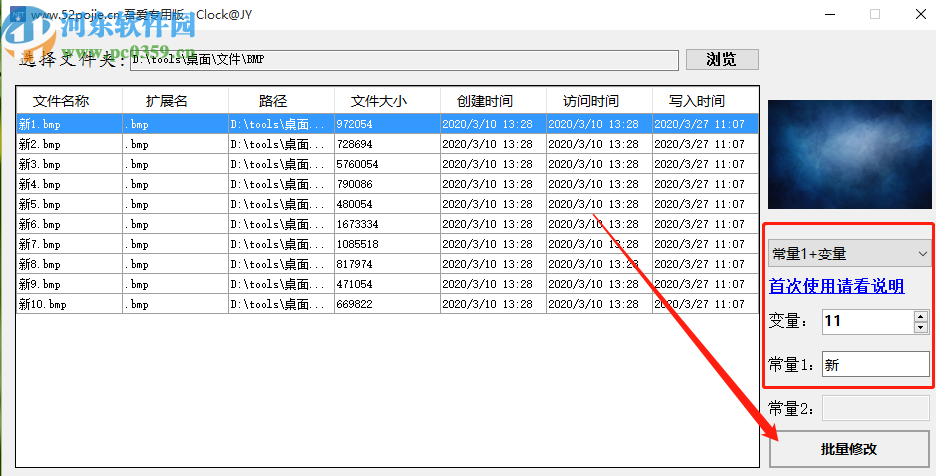Click the .bmp extension cell of 新8.bmp
Screen dimensions: 936x476
pos(176,263)
